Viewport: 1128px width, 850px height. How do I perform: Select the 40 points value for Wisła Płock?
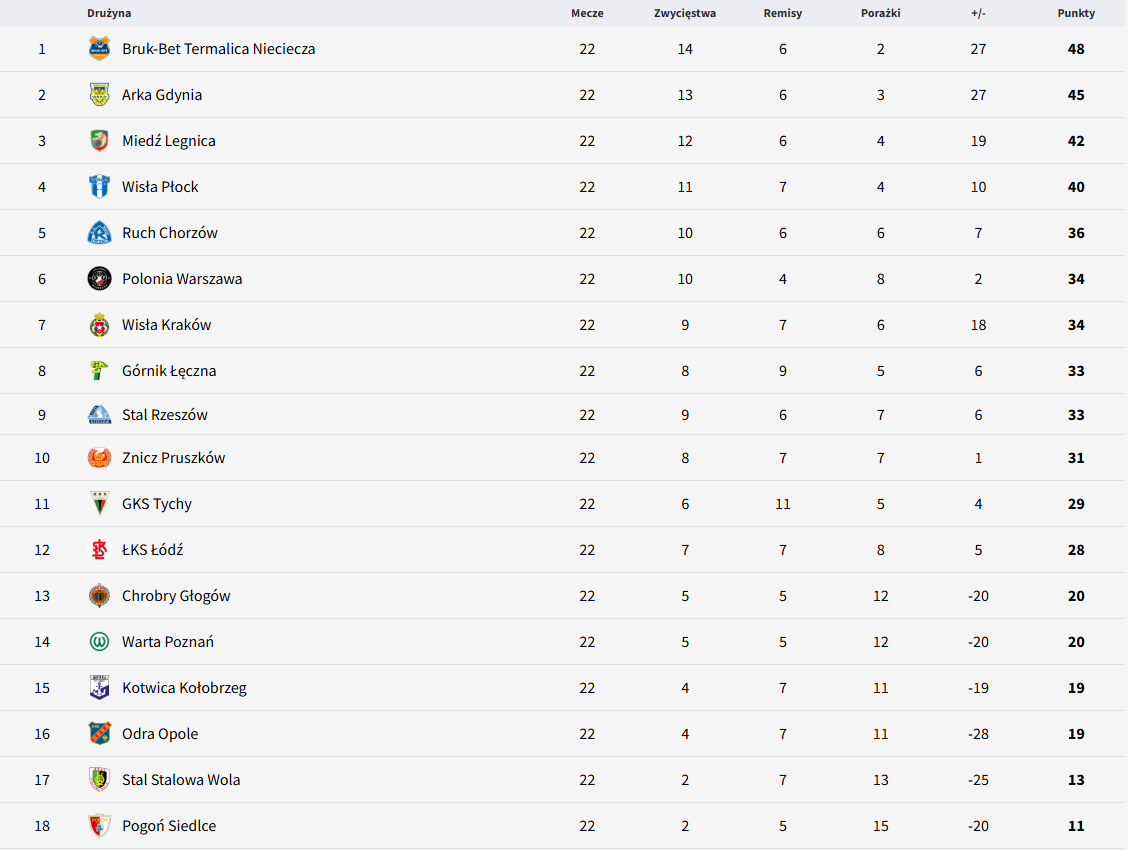click(x=1076, y=187)
